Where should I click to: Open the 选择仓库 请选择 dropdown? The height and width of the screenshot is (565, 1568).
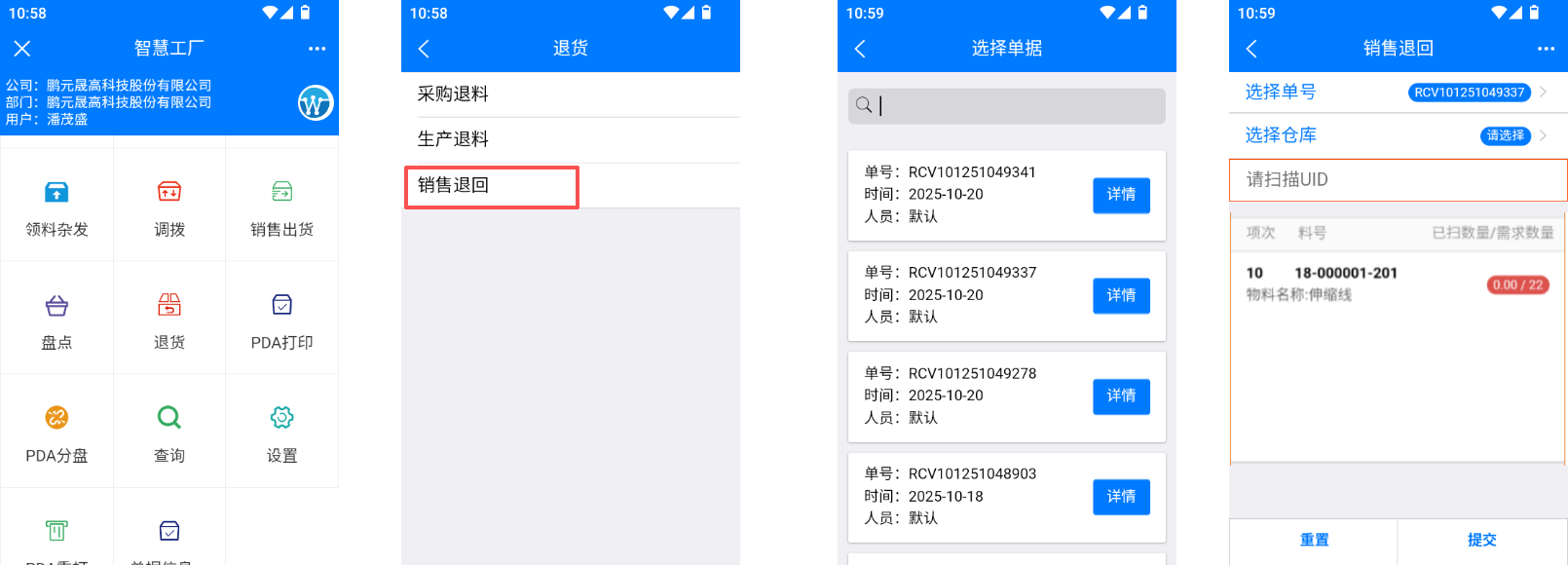tap(1506, 136)
